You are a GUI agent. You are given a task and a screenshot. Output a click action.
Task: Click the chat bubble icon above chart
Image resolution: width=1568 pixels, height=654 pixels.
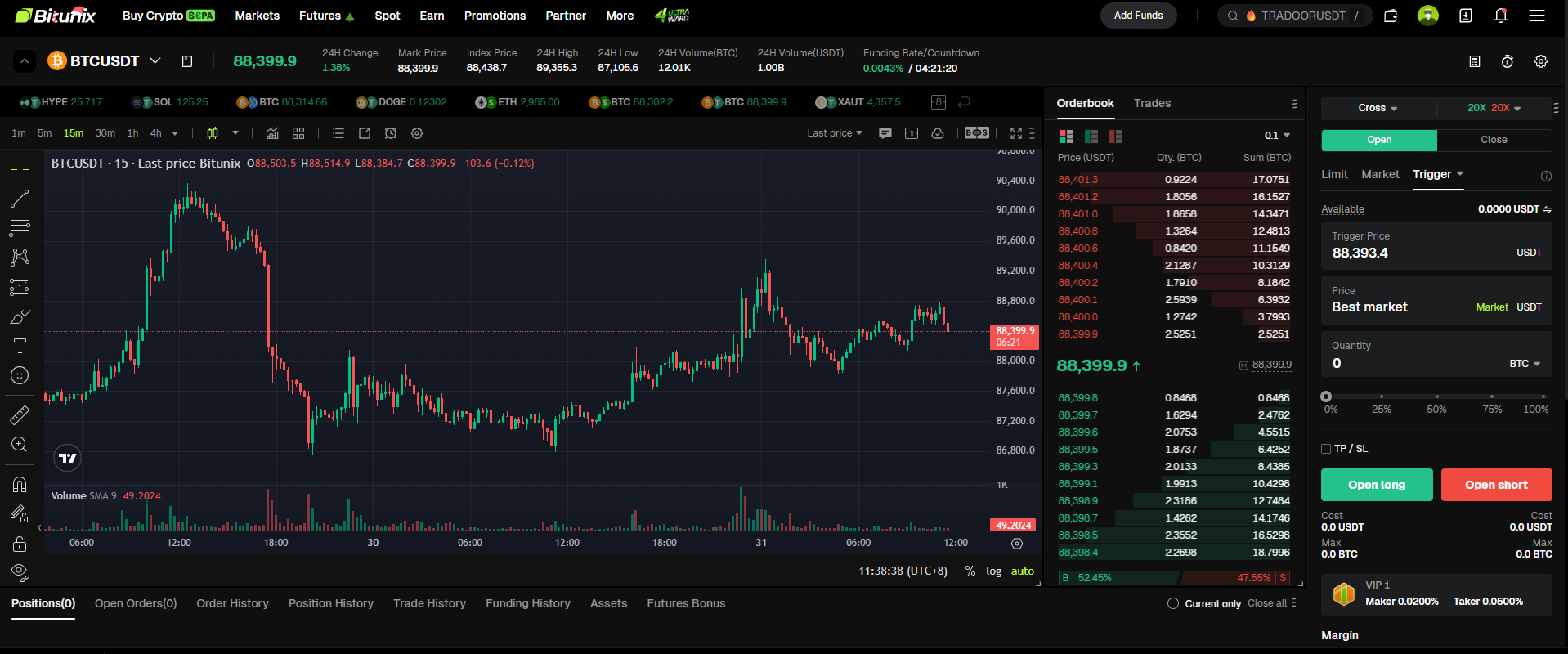point(885,133)
